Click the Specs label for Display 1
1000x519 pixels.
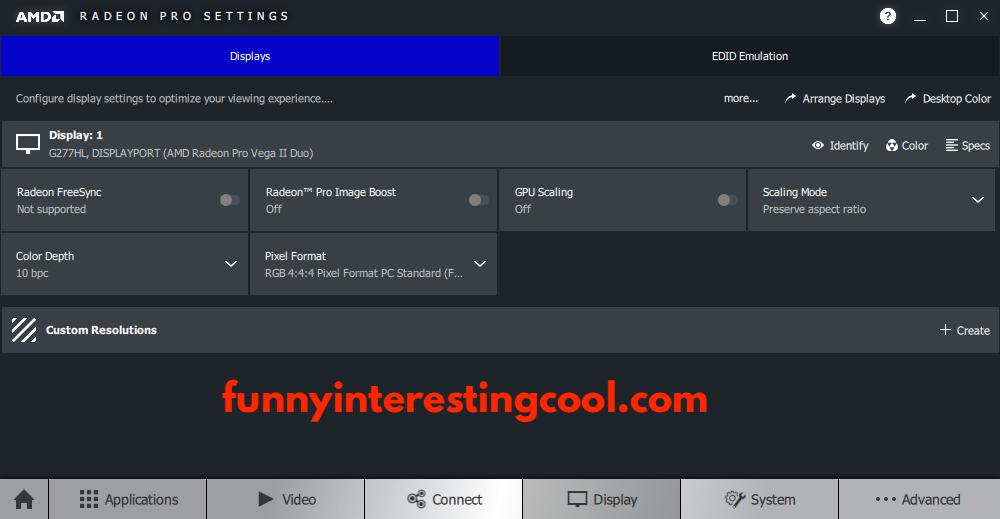coord(976,145)
